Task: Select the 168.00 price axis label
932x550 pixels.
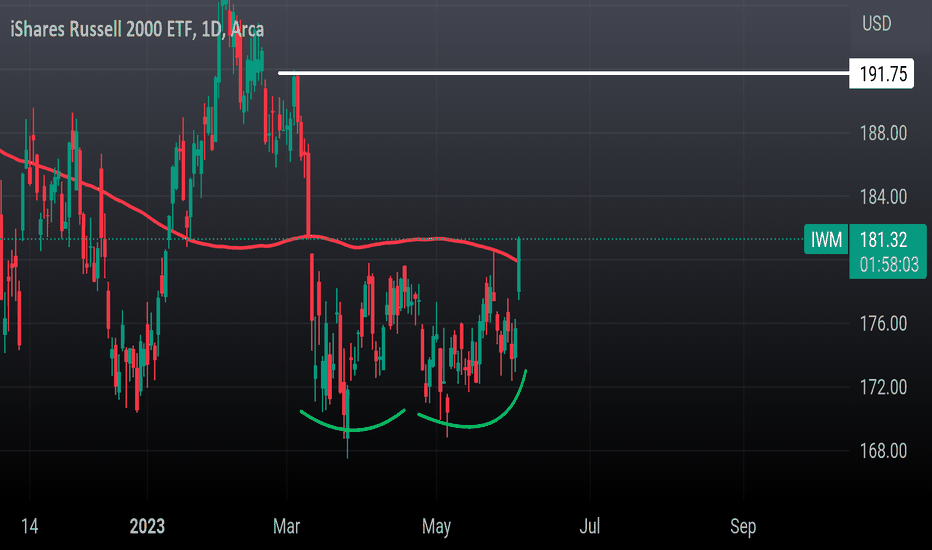Action: (883, 451)
